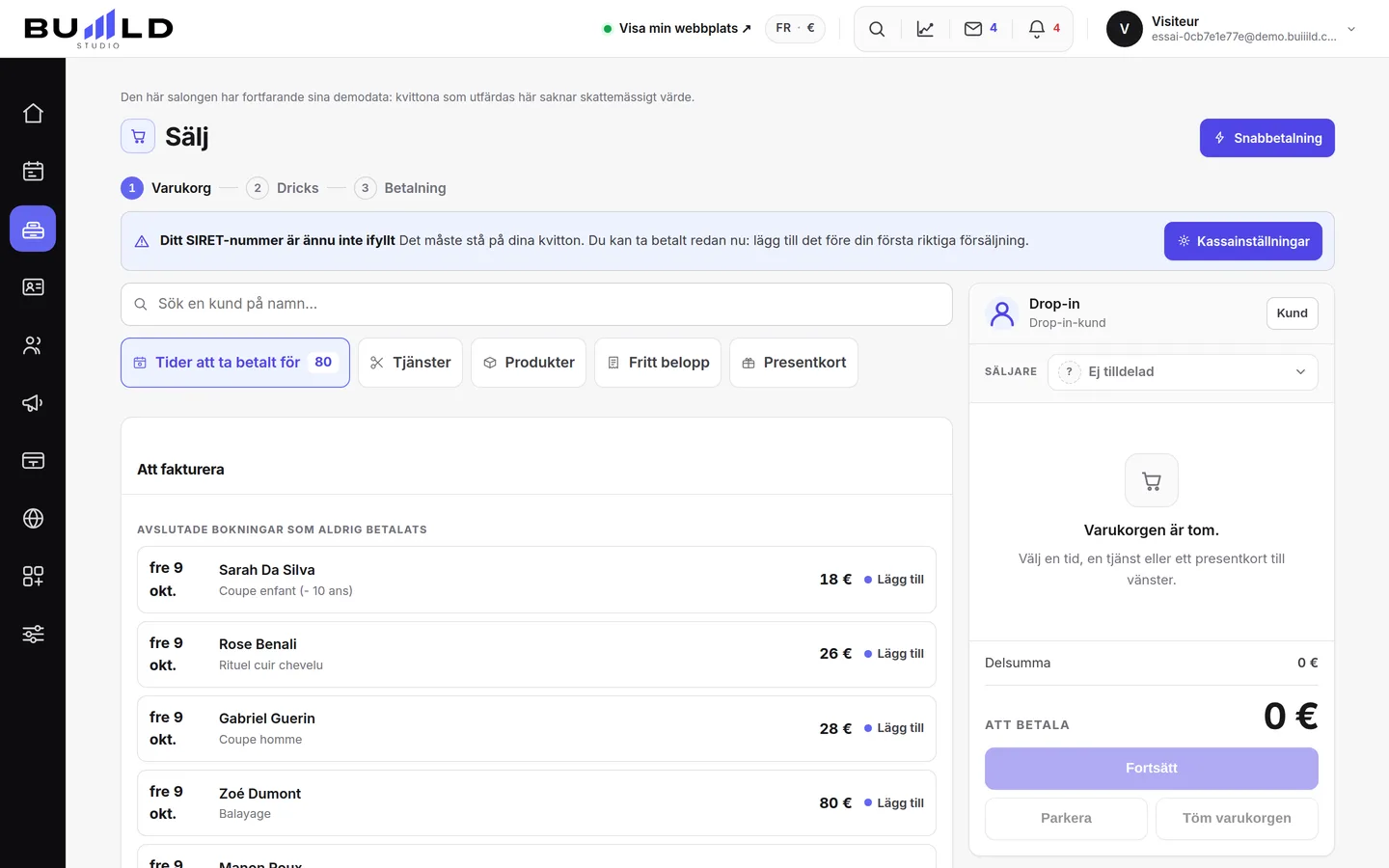Select the Tider att ta betalt för tab
1389x868 pixels.
coord(235,363)
